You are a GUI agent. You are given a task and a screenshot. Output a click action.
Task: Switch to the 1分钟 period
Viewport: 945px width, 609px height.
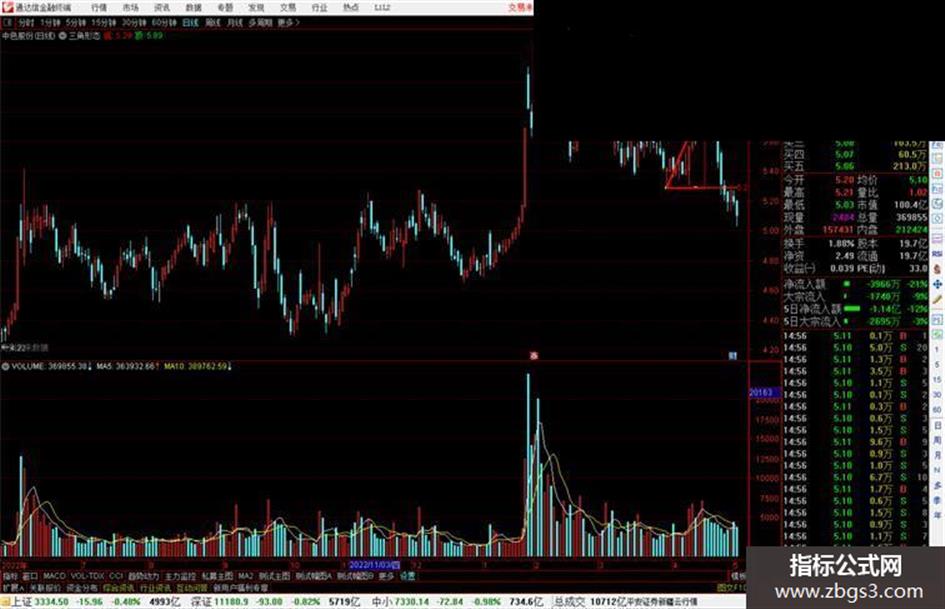[x=50, y=22]
